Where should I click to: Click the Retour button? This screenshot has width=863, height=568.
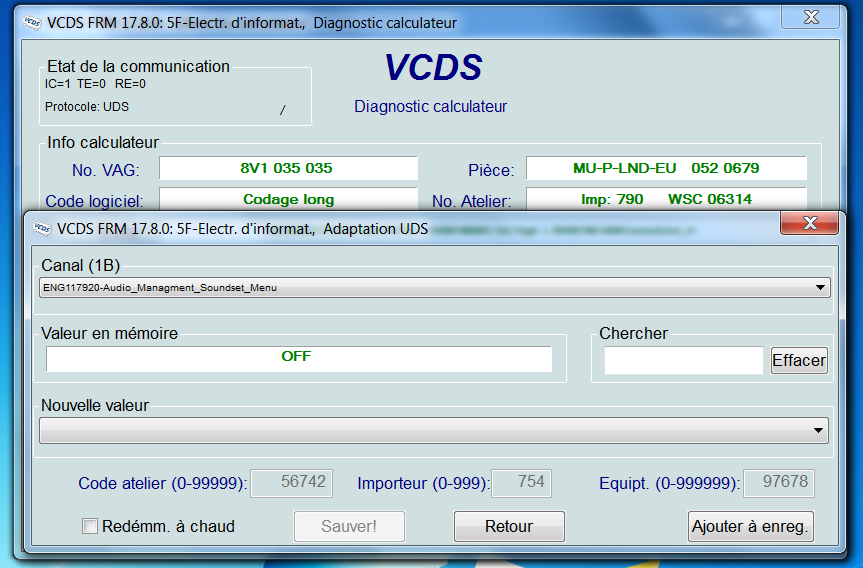pos(509,526)
